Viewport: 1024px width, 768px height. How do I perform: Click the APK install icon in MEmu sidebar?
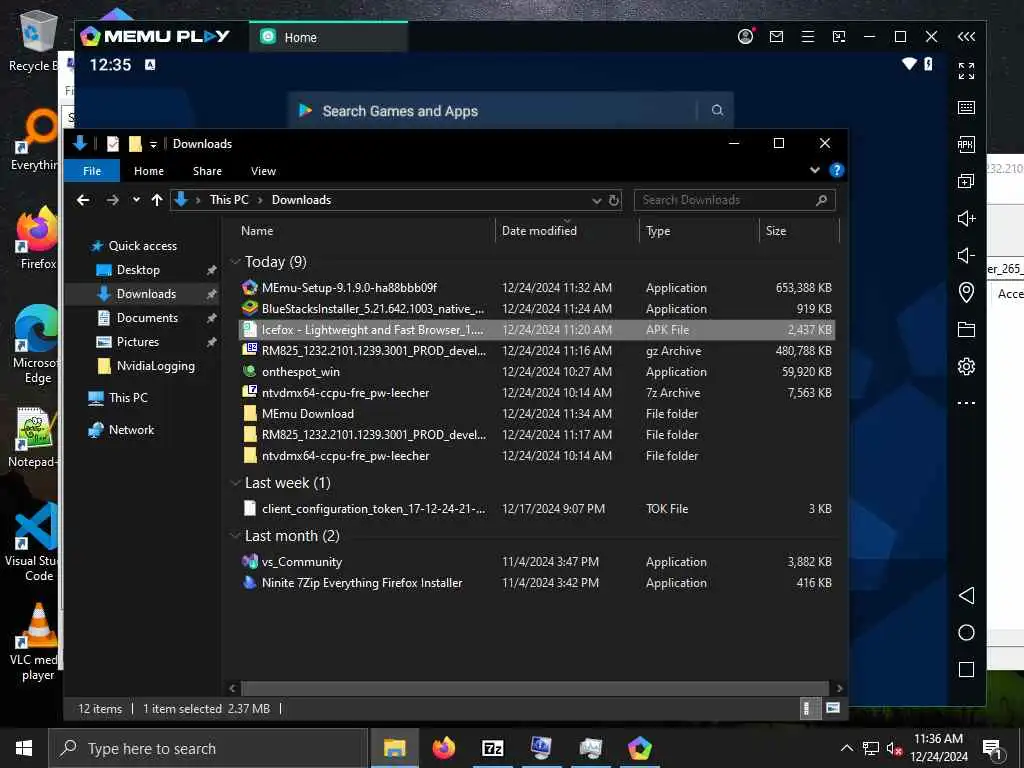click(966, 144)
